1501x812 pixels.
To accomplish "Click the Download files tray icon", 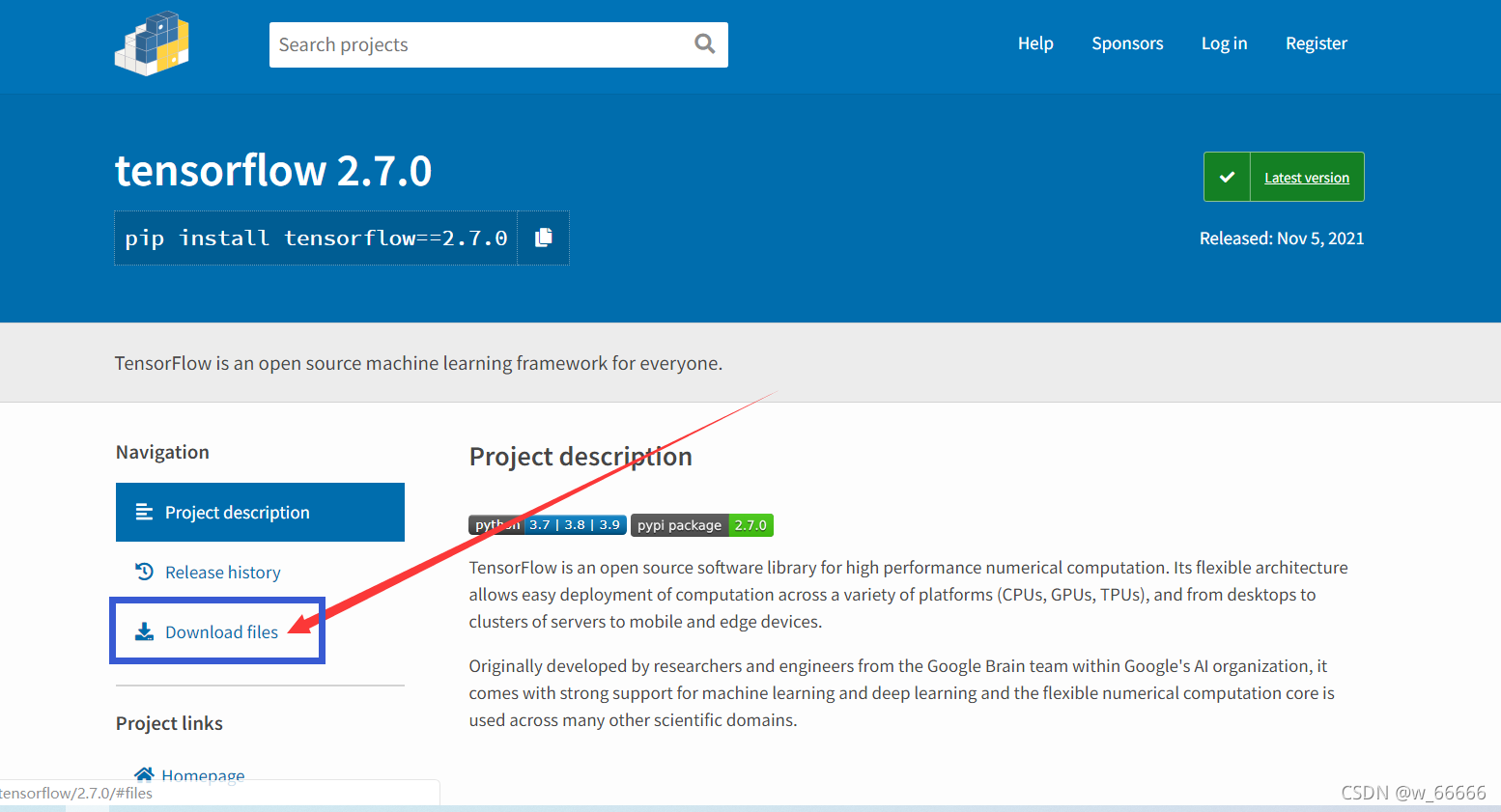I will [144, 631].
